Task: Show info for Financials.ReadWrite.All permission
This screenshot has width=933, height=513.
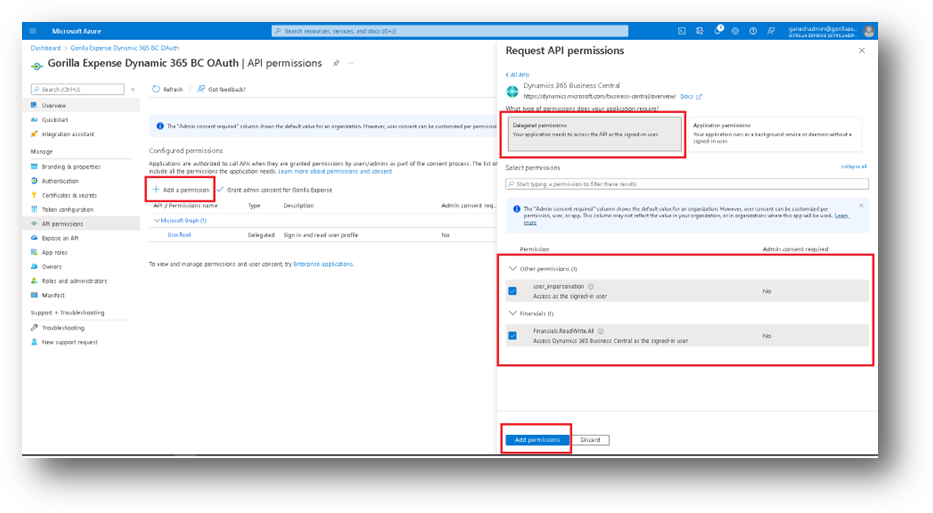Action: coord(601,331)
